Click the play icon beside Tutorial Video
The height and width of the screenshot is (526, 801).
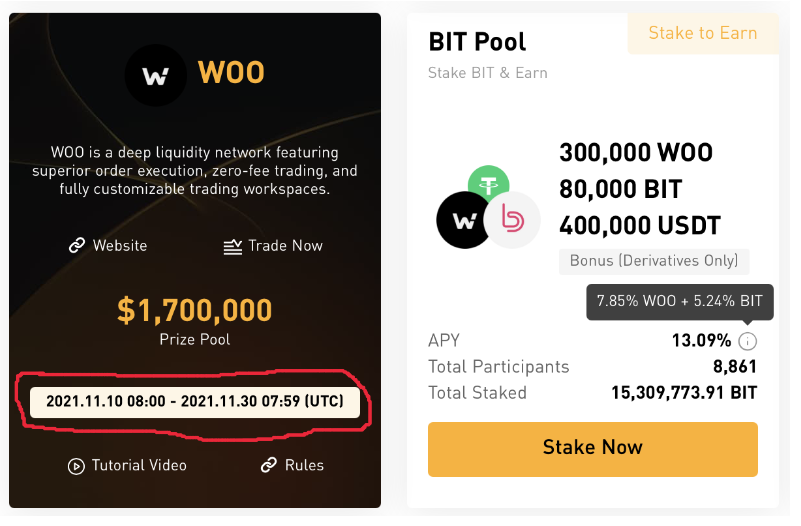point(76,465)
